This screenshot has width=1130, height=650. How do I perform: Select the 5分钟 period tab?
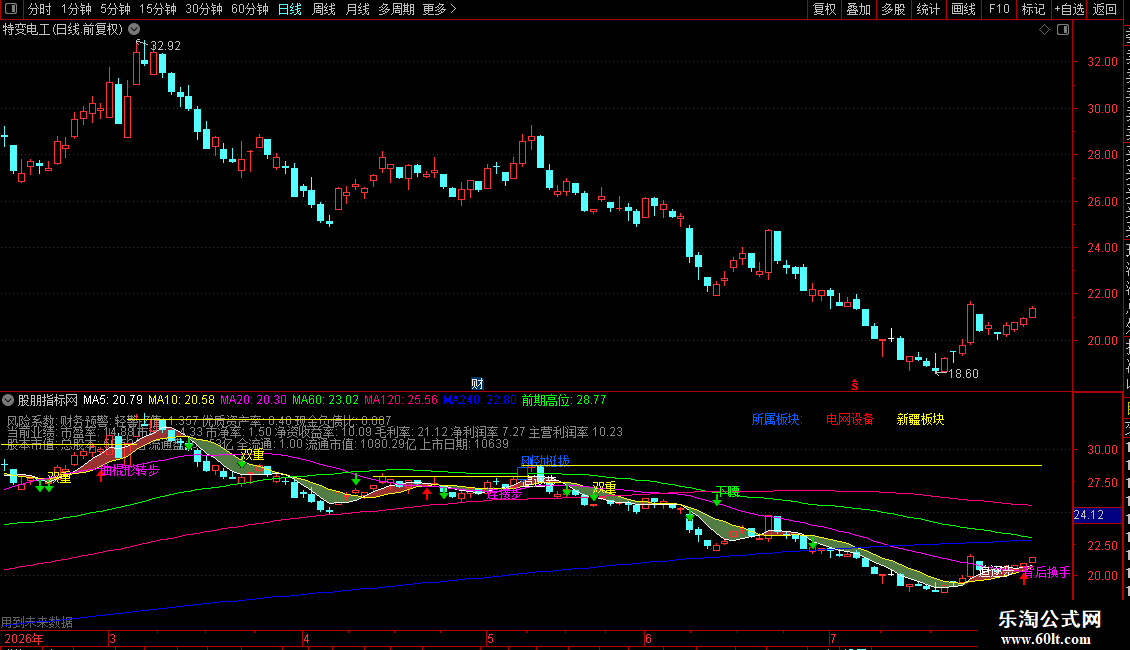pos(115,9)
